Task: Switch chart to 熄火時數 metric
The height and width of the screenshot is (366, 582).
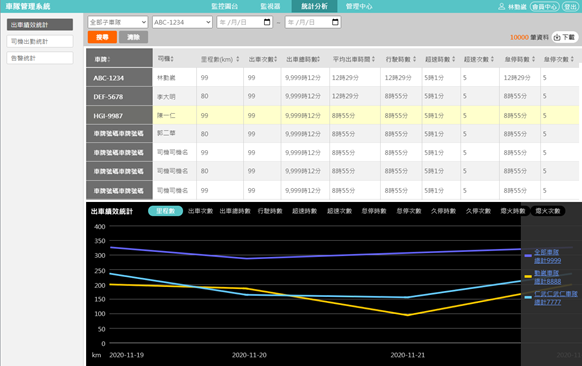Action: pos(513,211)
